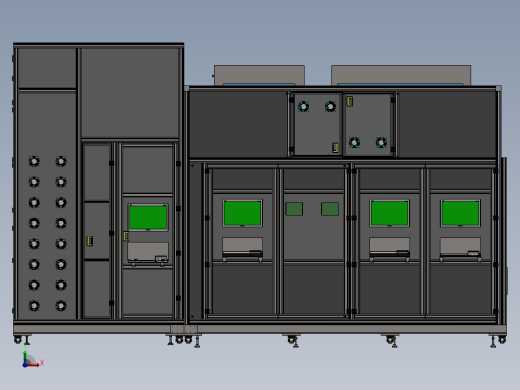Click the green Y axis arrow of the triad

click(25, 356)
